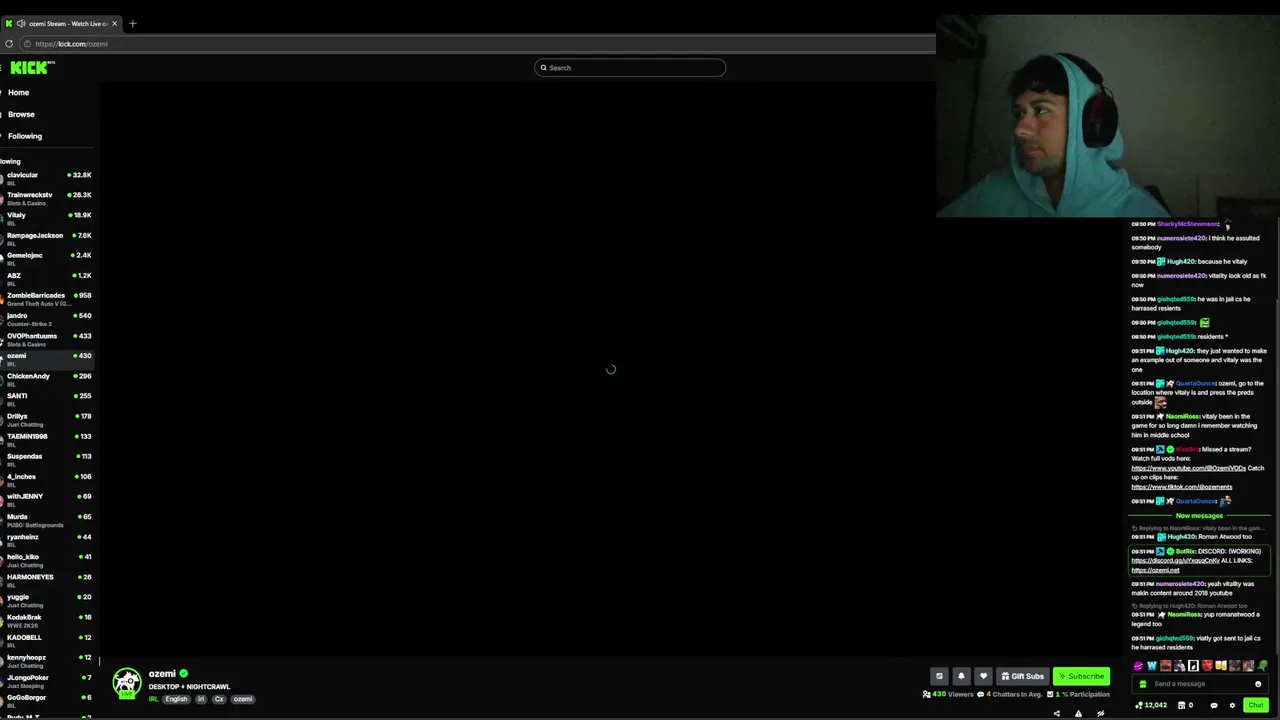
Task: Mute the tab via its speaker icon
Action: click(21, 23)
